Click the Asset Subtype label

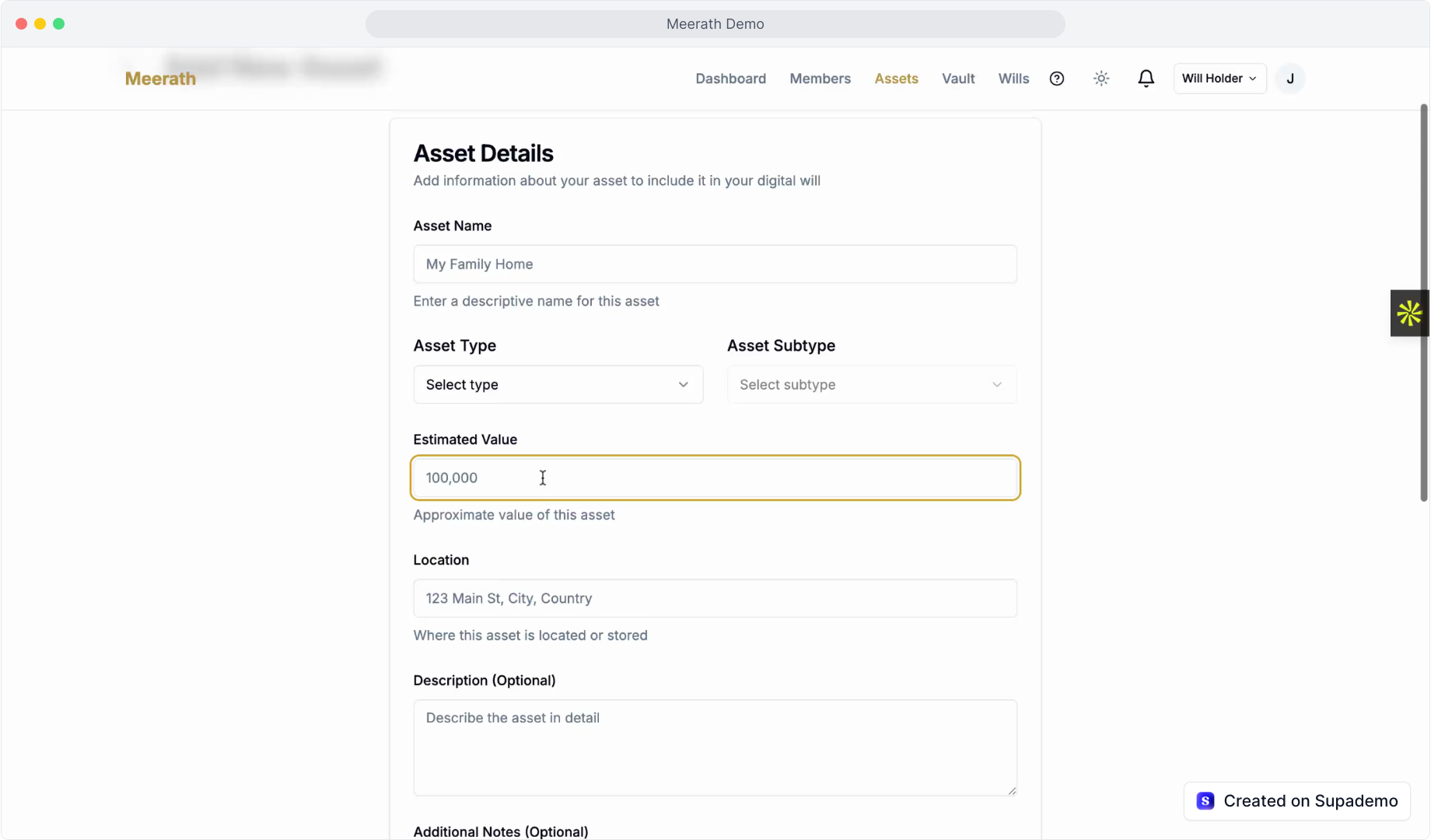781,345
